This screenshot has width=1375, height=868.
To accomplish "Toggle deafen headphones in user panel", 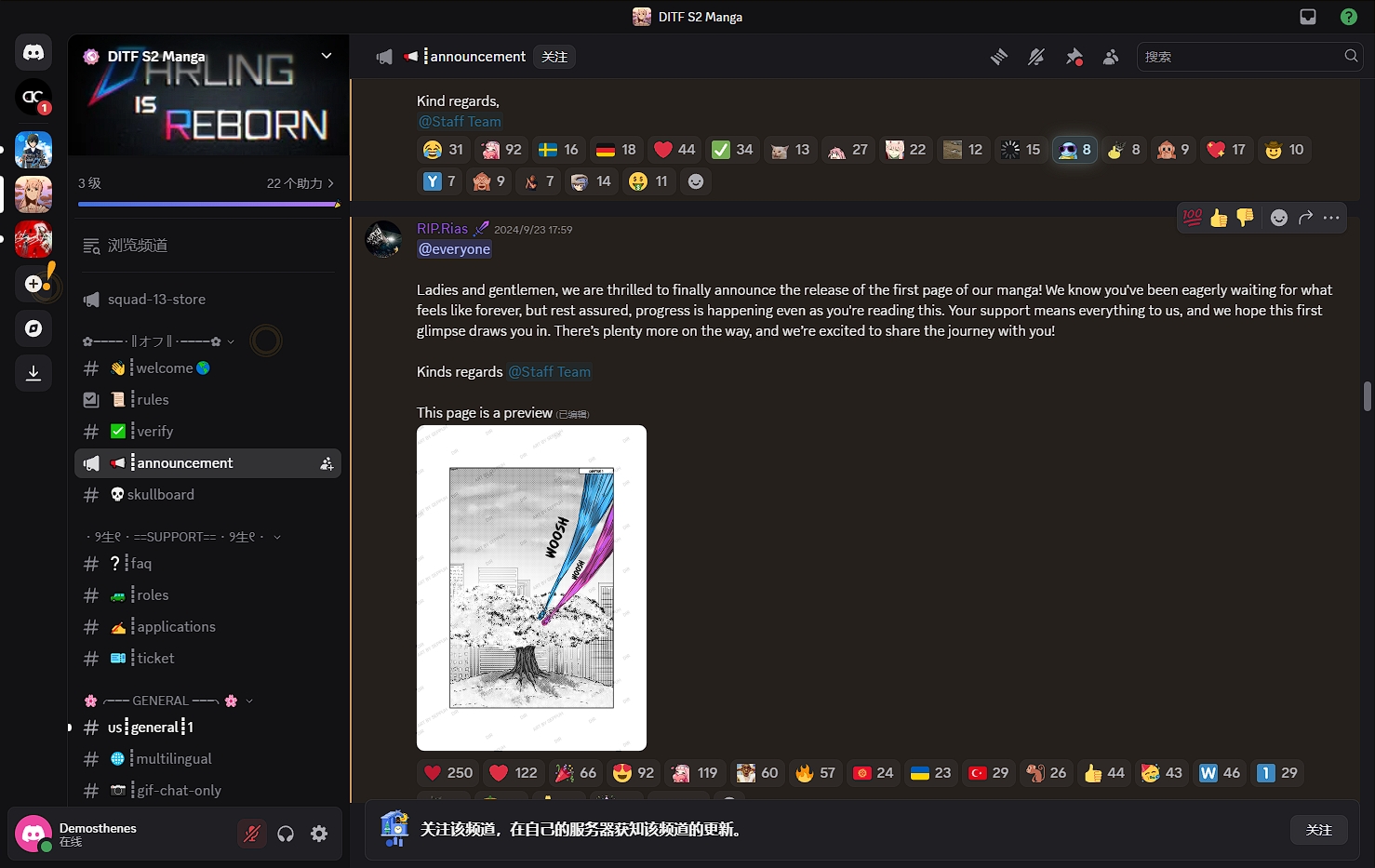I will pyautogui.click(x=286, y=834).
